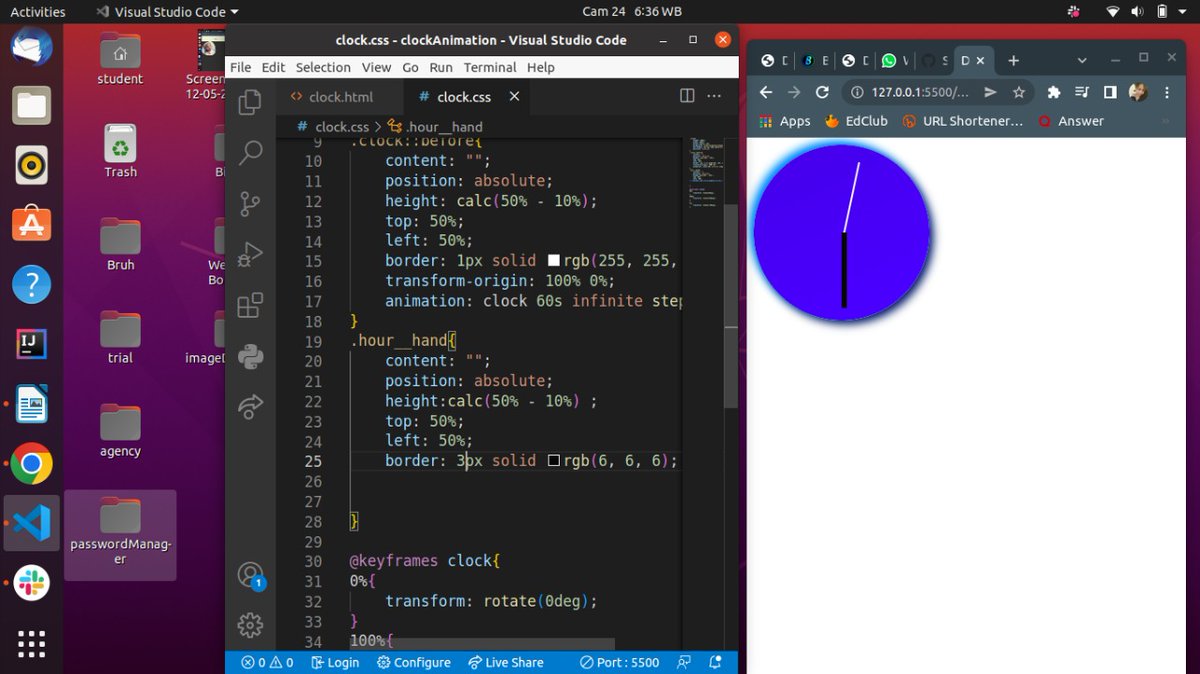The width and height of the screenshot is (1200, 674).
Task: Click Live Share in status bar
Action: (x=505, y=662)
